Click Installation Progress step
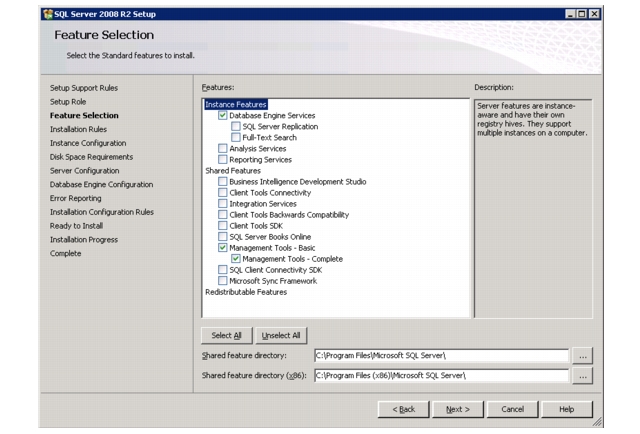Viewport: 640px width, 434px height. point(84,240)
